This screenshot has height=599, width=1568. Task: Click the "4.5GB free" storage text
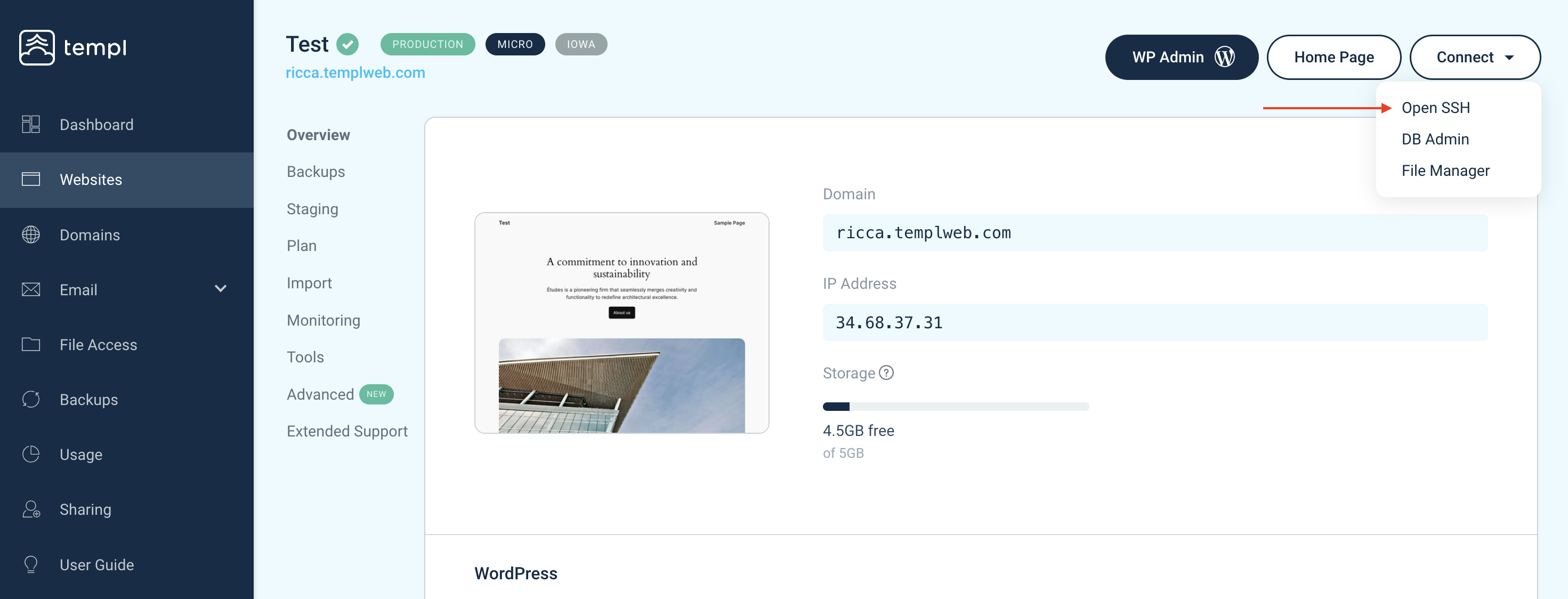[x=858, y=431]
